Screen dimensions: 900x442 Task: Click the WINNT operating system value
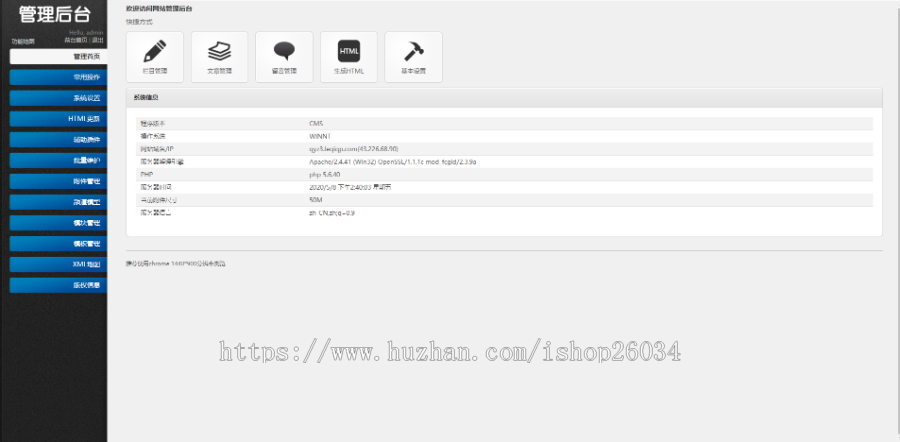pos(320,136)
